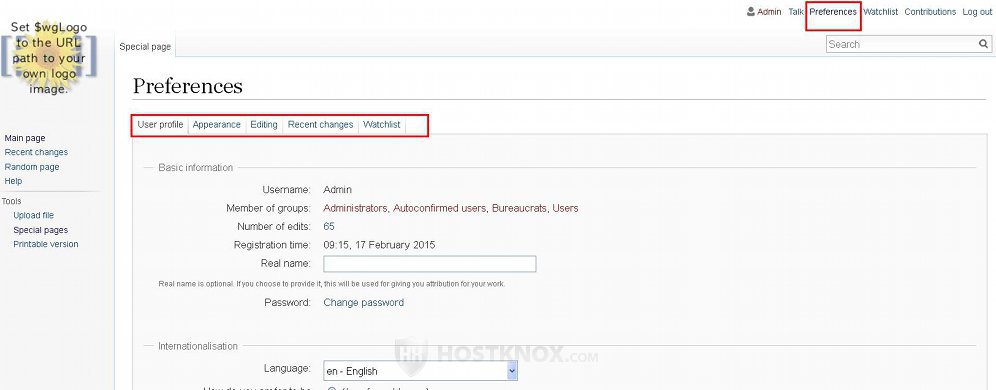Click the edit count 65 link

[329, 226]
